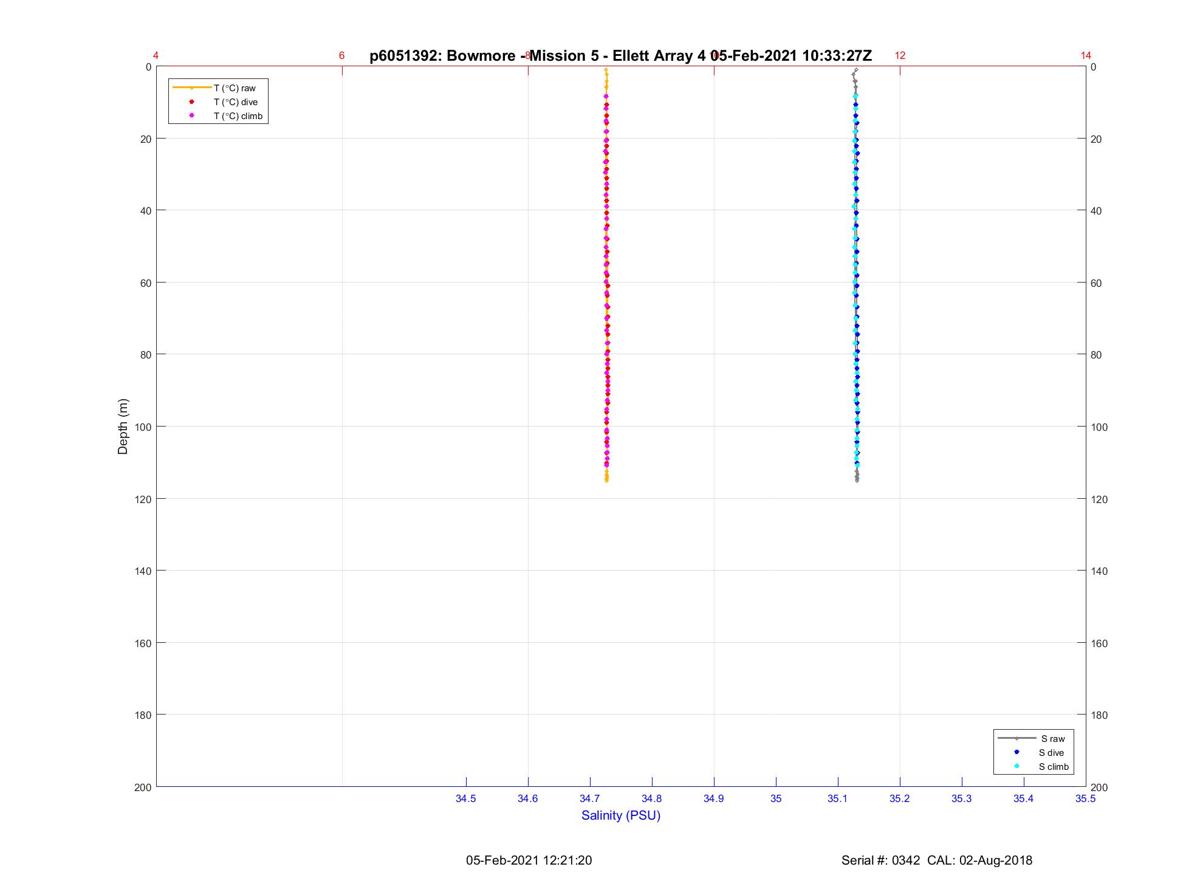Click the magenta dot marker for T climb
Screen dimensions: 1200x885
191,116
